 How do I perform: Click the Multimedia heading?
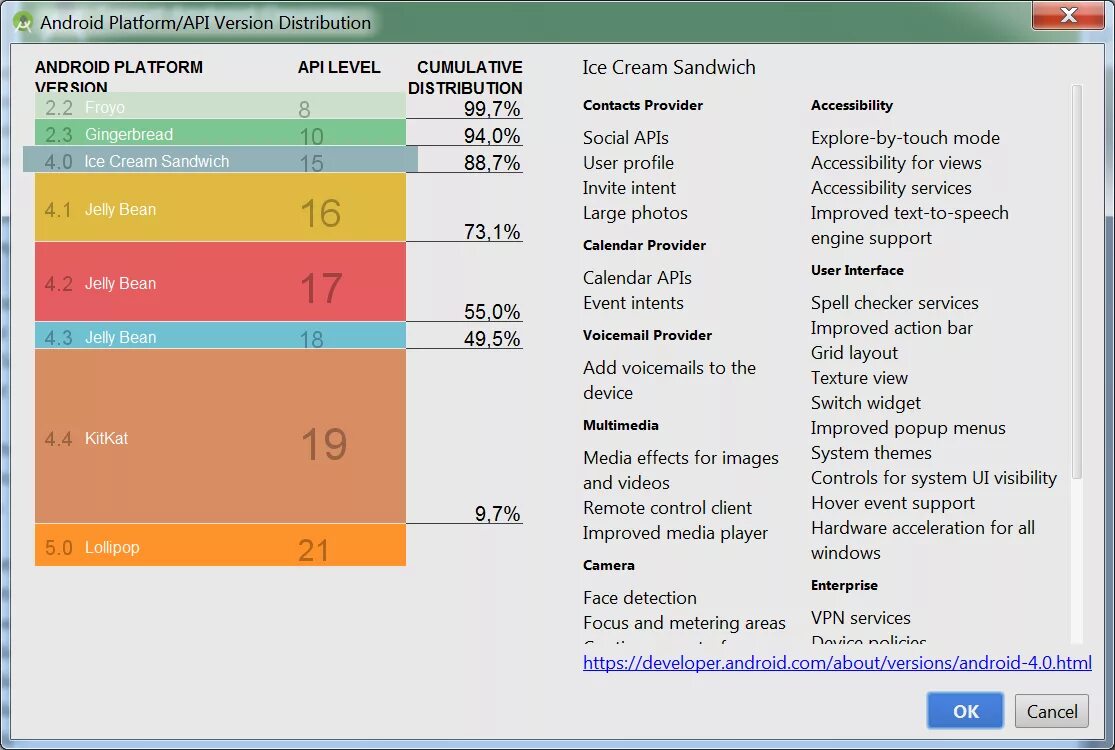621,425
